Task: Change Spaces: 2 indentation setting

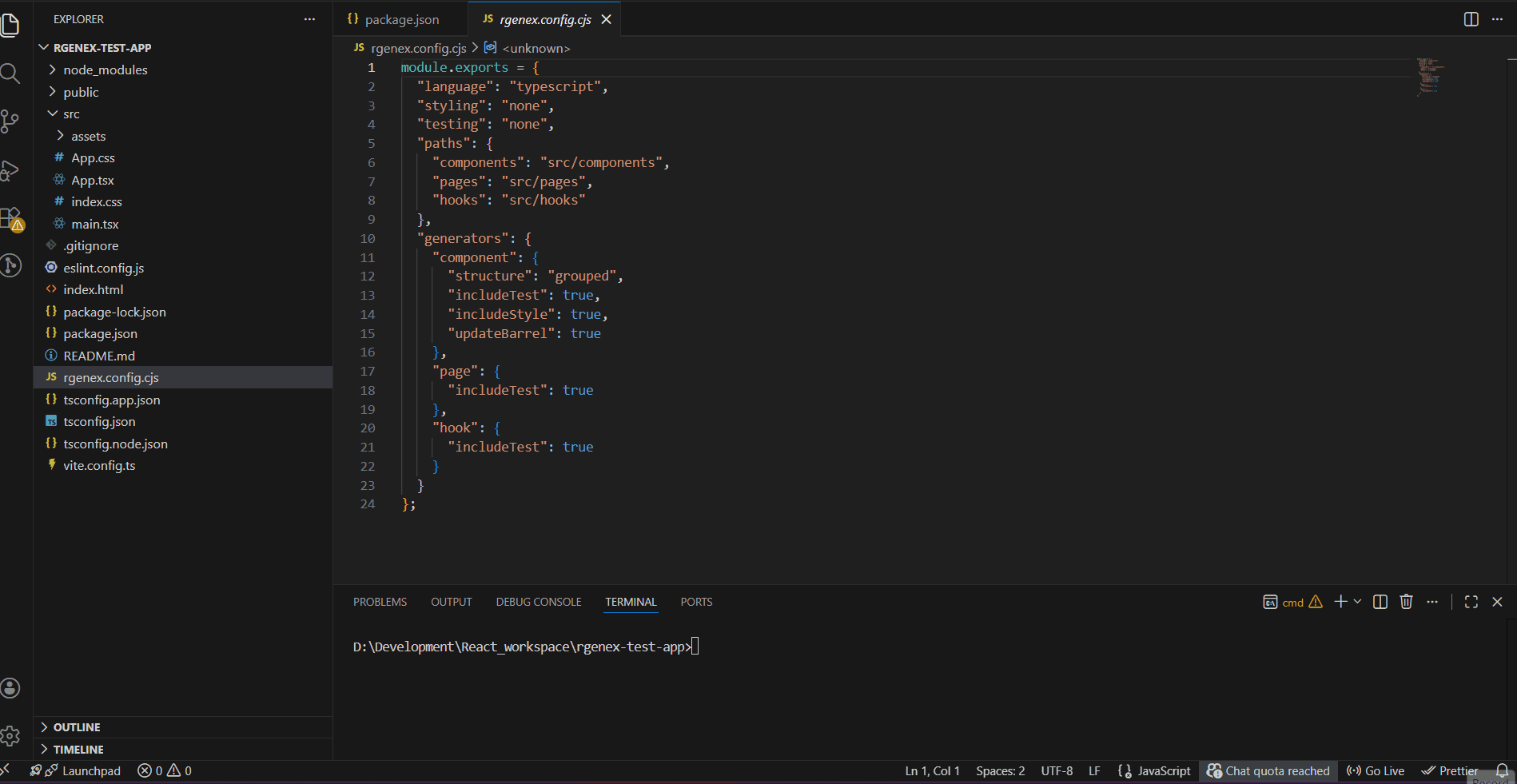Action: (1000, 771)
